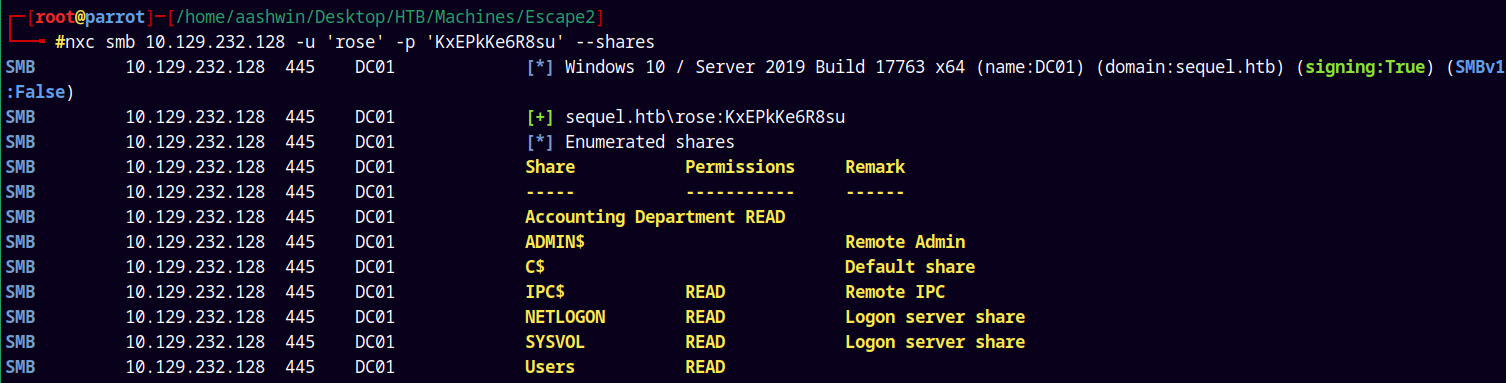This screenshot has height=383, width=1506.
Task: Click the Accounting Department share name
Action: pyautogui.click(x=630, y=217)
